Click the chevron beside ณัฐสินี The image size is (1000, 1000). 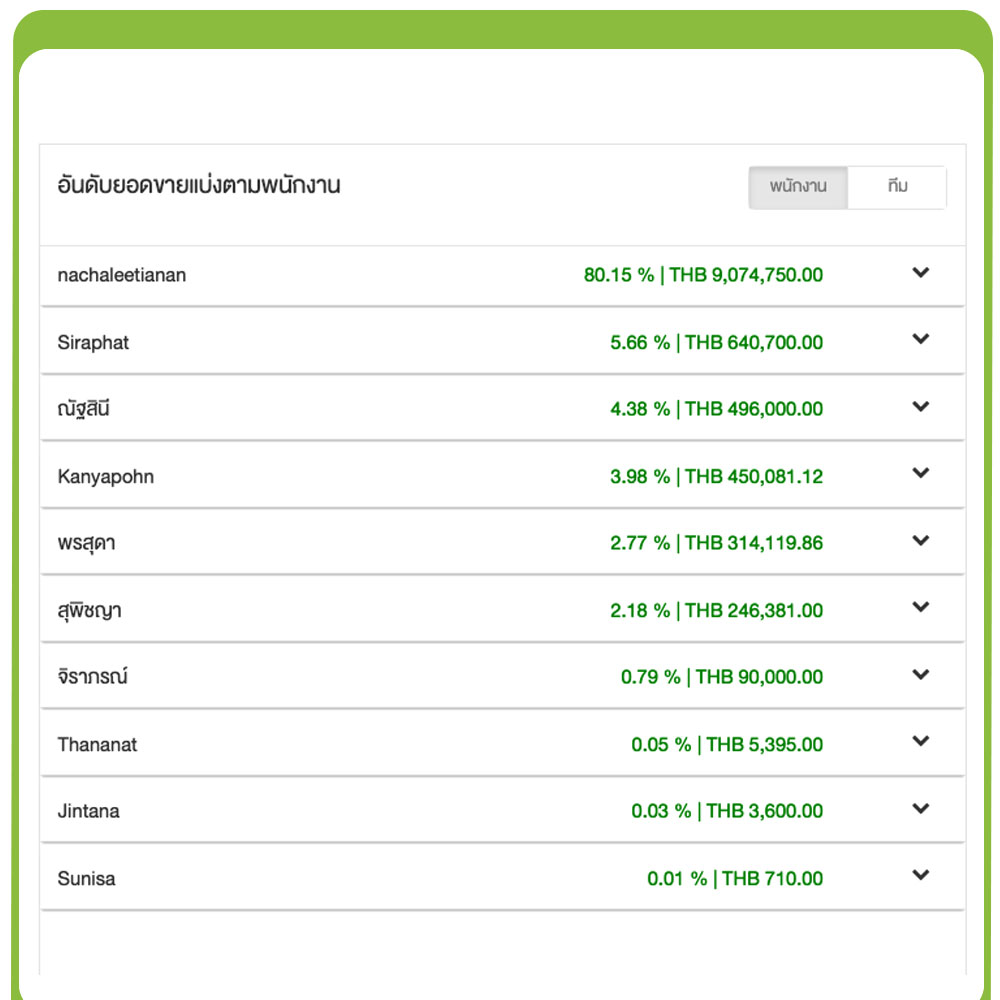[x=921, y=407]
